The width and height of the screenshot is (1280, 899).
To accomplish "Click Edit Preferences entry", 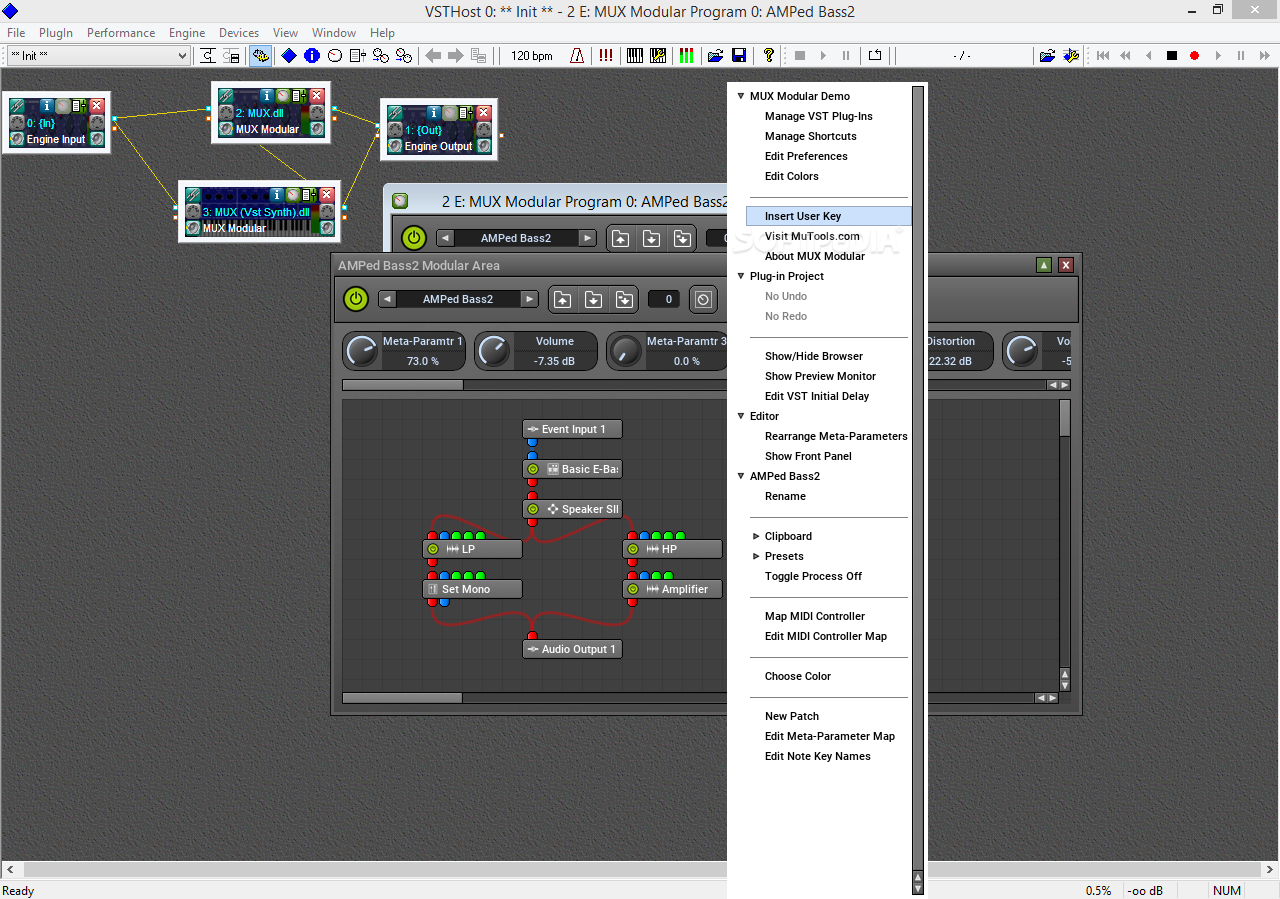I will click(806, 156).
